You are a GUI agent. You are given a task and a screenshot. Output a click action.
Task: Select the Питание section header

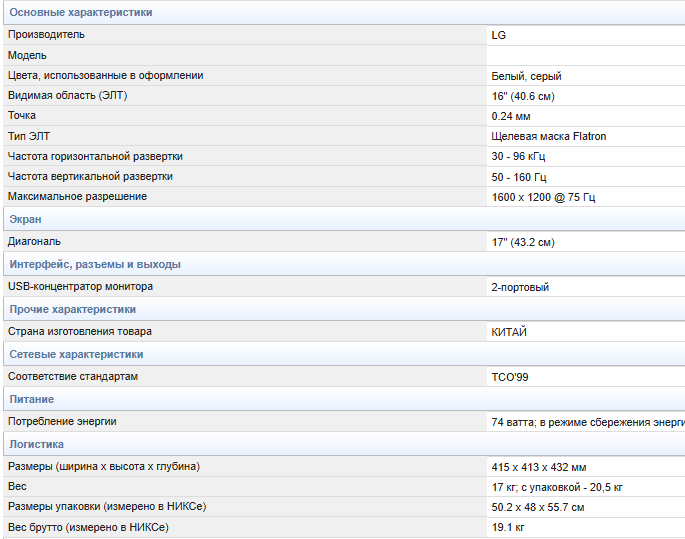[31, 399]
